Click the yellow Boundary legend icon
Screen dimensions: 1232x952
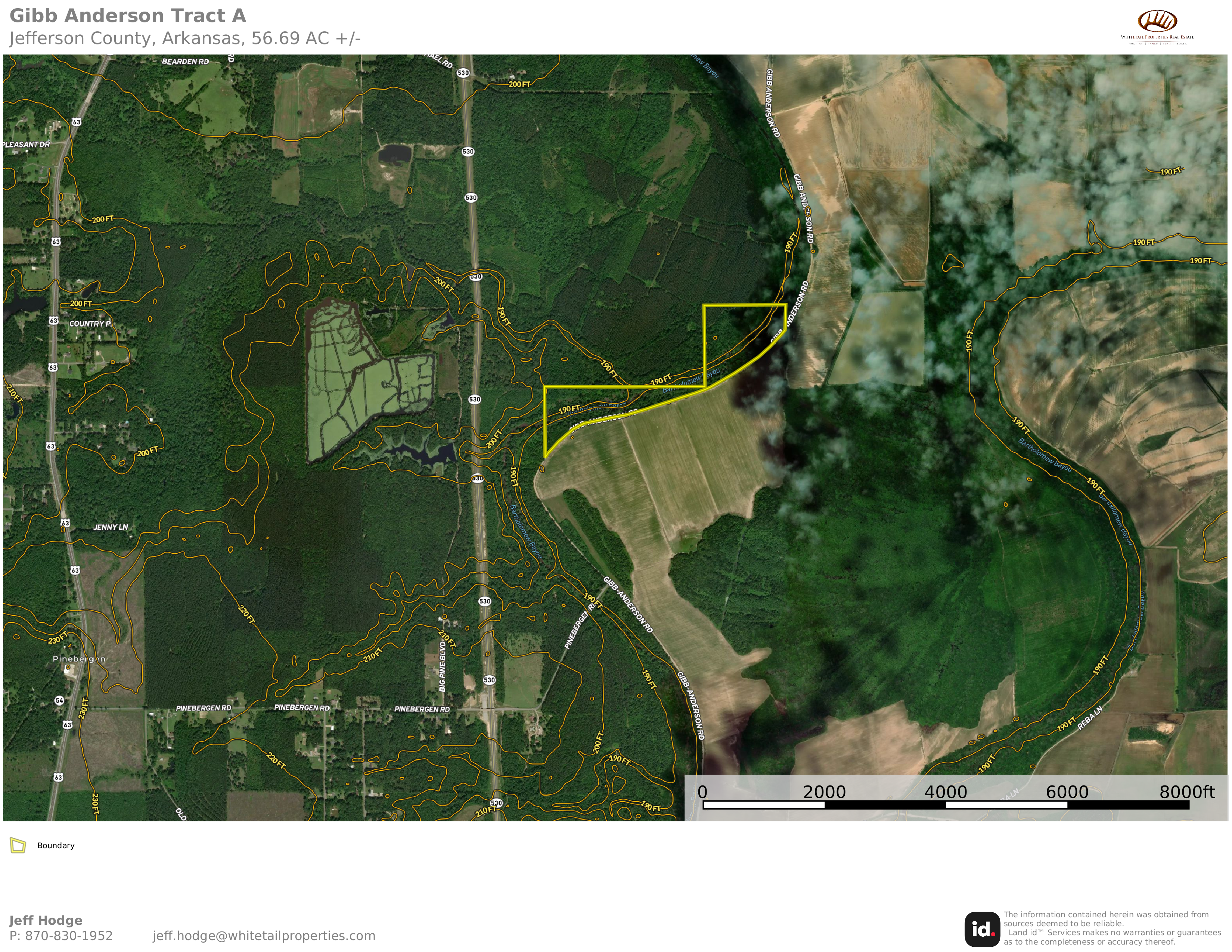(18, 845)
